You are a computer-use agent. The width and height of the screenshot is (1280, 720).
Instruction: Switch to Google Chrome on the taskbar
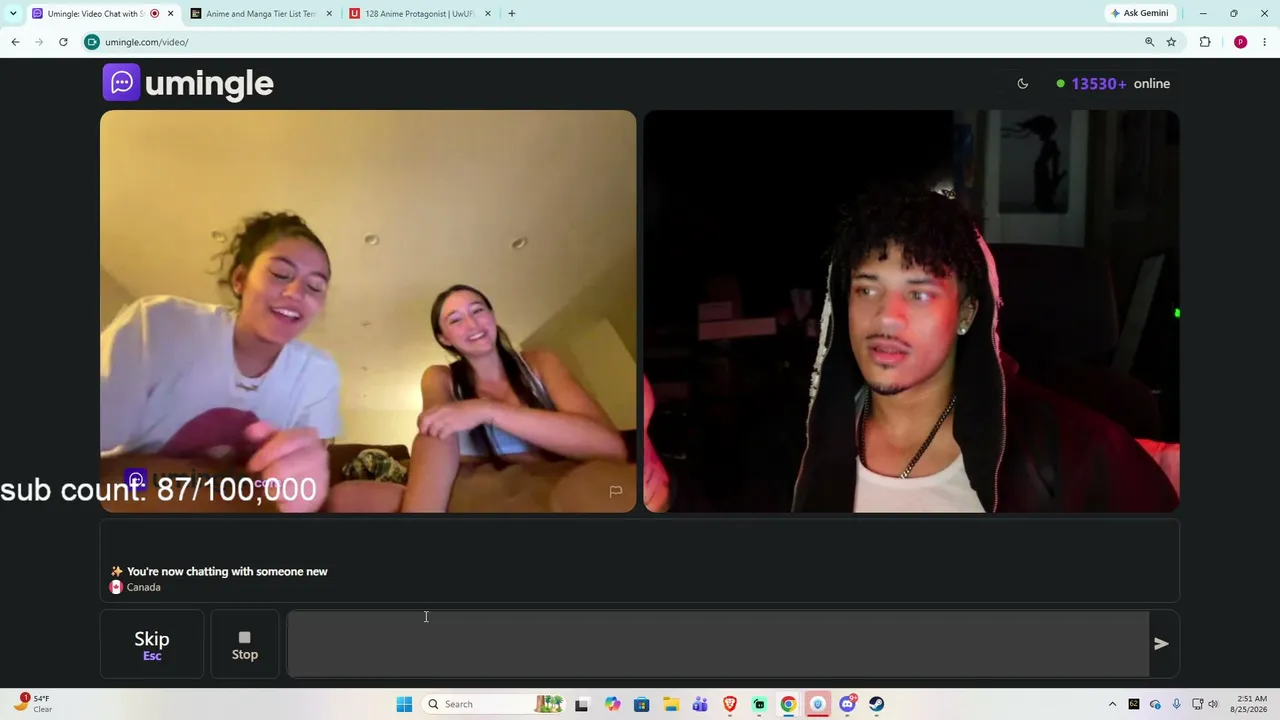click(788, 704)
